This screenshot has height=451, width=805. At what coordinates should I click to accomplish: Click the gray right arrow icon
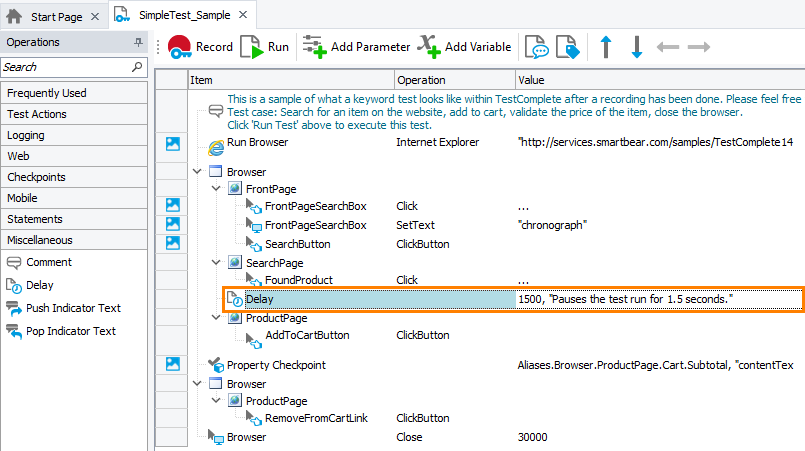coord(698,47)
